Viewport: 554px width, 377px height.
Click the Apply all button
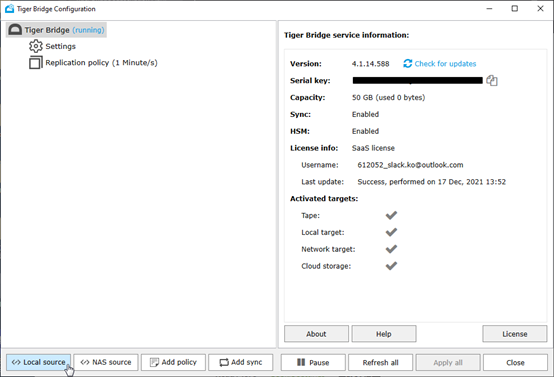click(448, 363)
